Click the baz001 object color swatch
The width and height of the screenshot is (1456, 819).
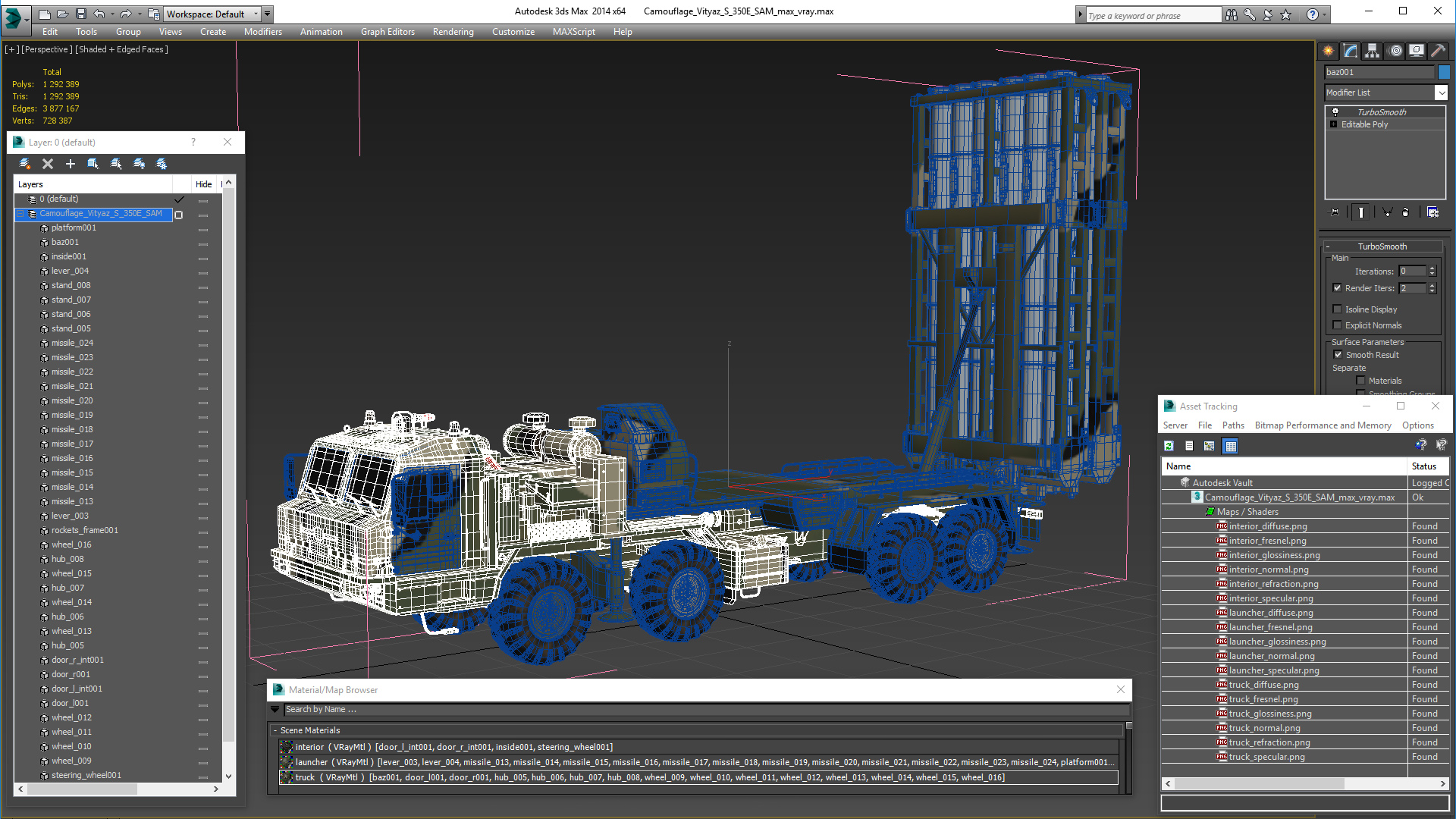[1444, 72]
